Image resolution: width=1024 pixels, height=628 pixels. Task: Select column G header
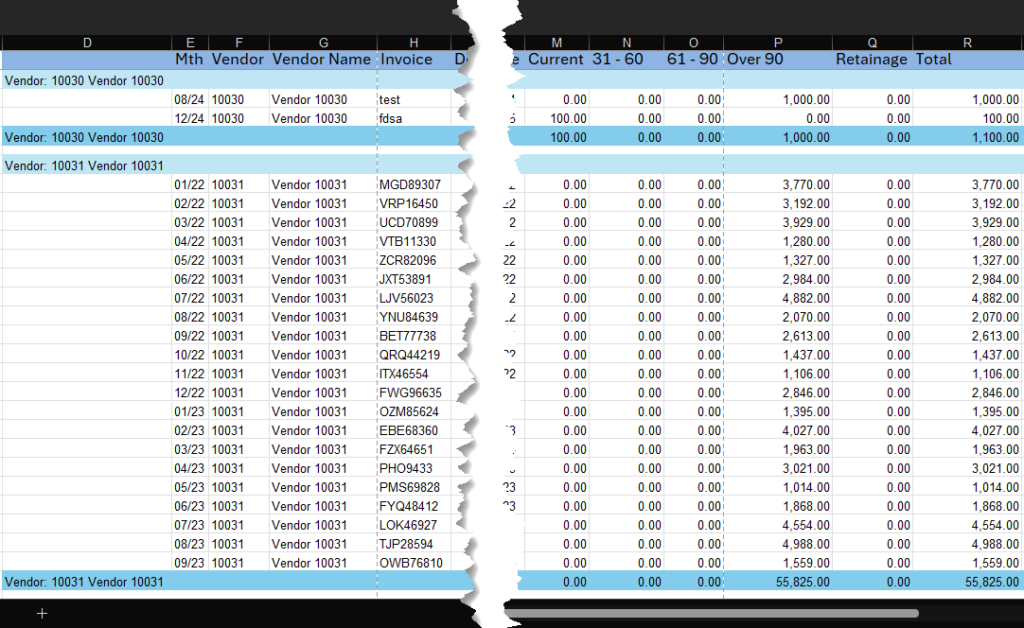click(323, 42)
